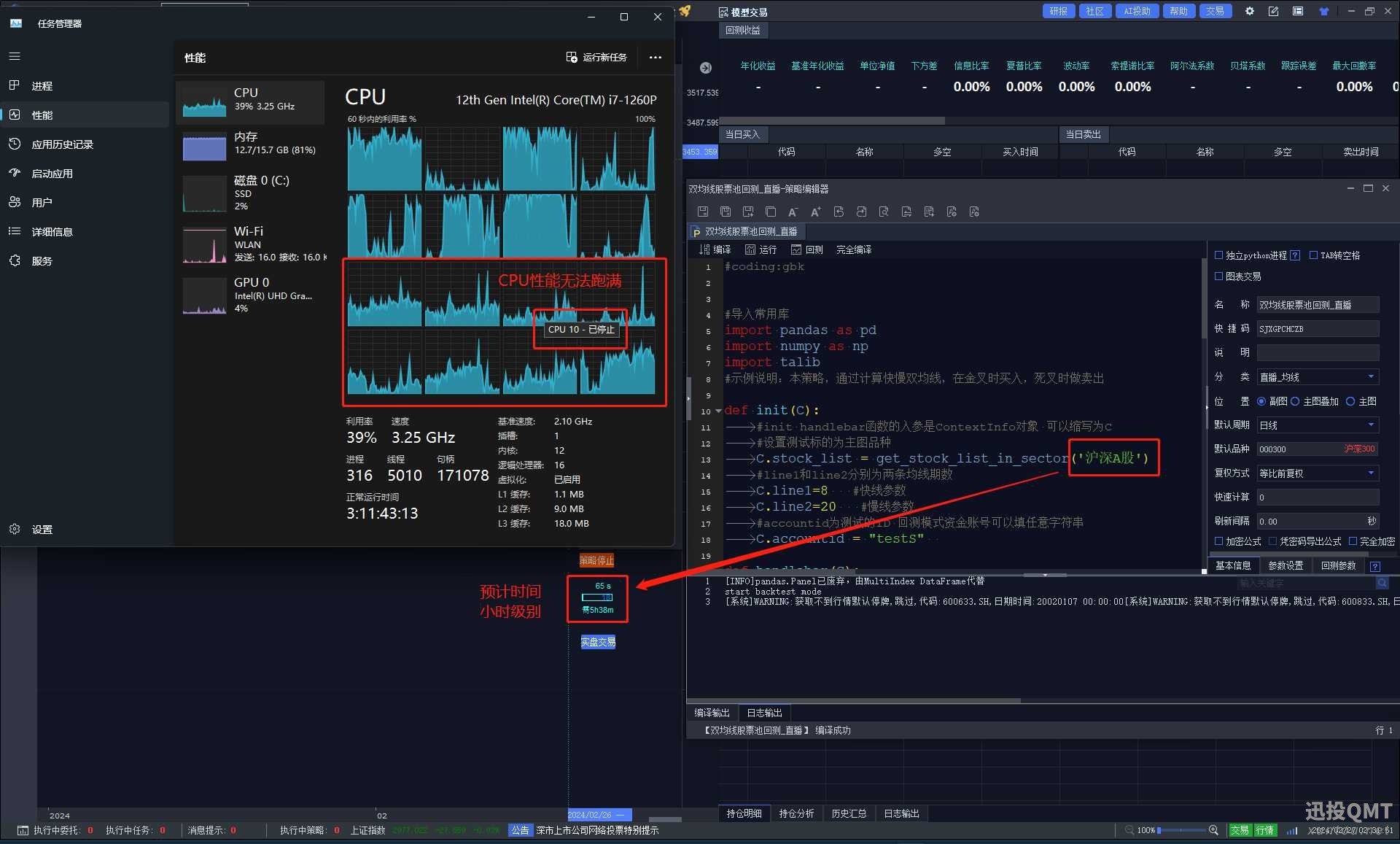Image resolution: width=1400 pixels, height=844 pixels.
Task: Click Run new task (运行新任务) button
Action: pyautogui.click(x=596, y=57)
